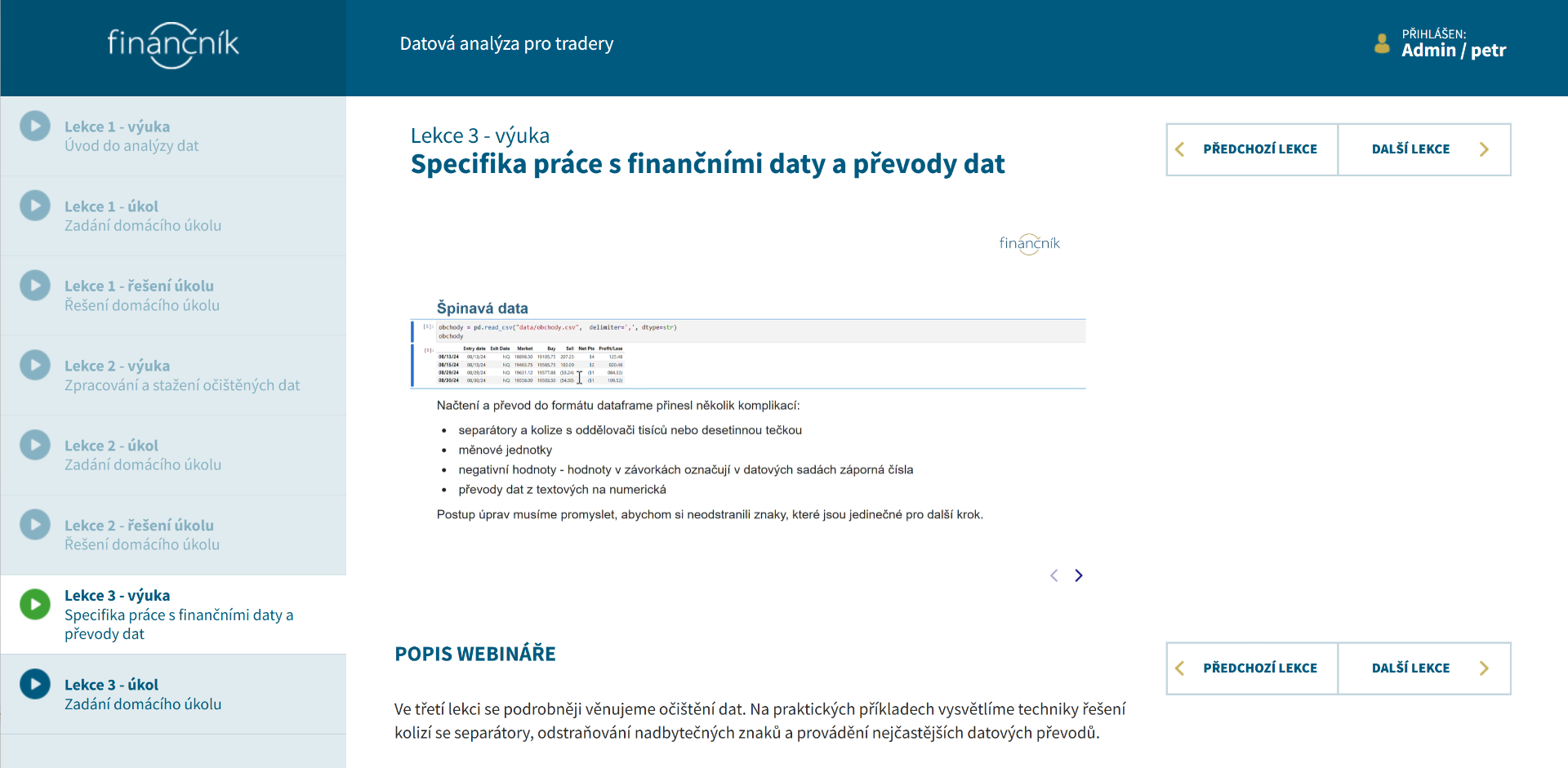Image resolution: width=1568 pixels, height=768 pixels.
Task: Click green play icon for Lekce 3 - výuka
Action: coord(35,605)
